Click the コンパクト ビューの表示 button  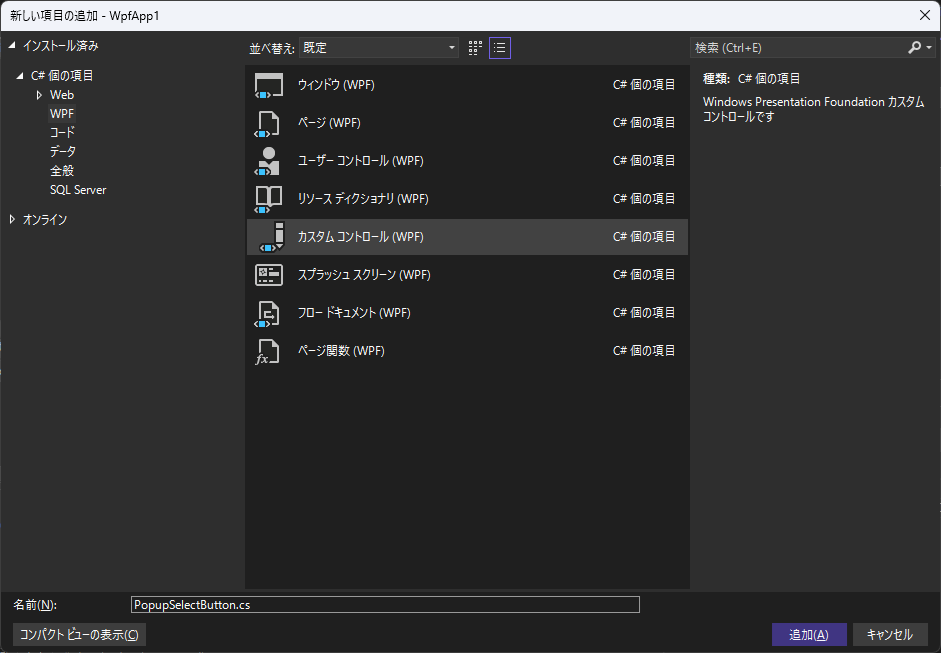(78, 634)
